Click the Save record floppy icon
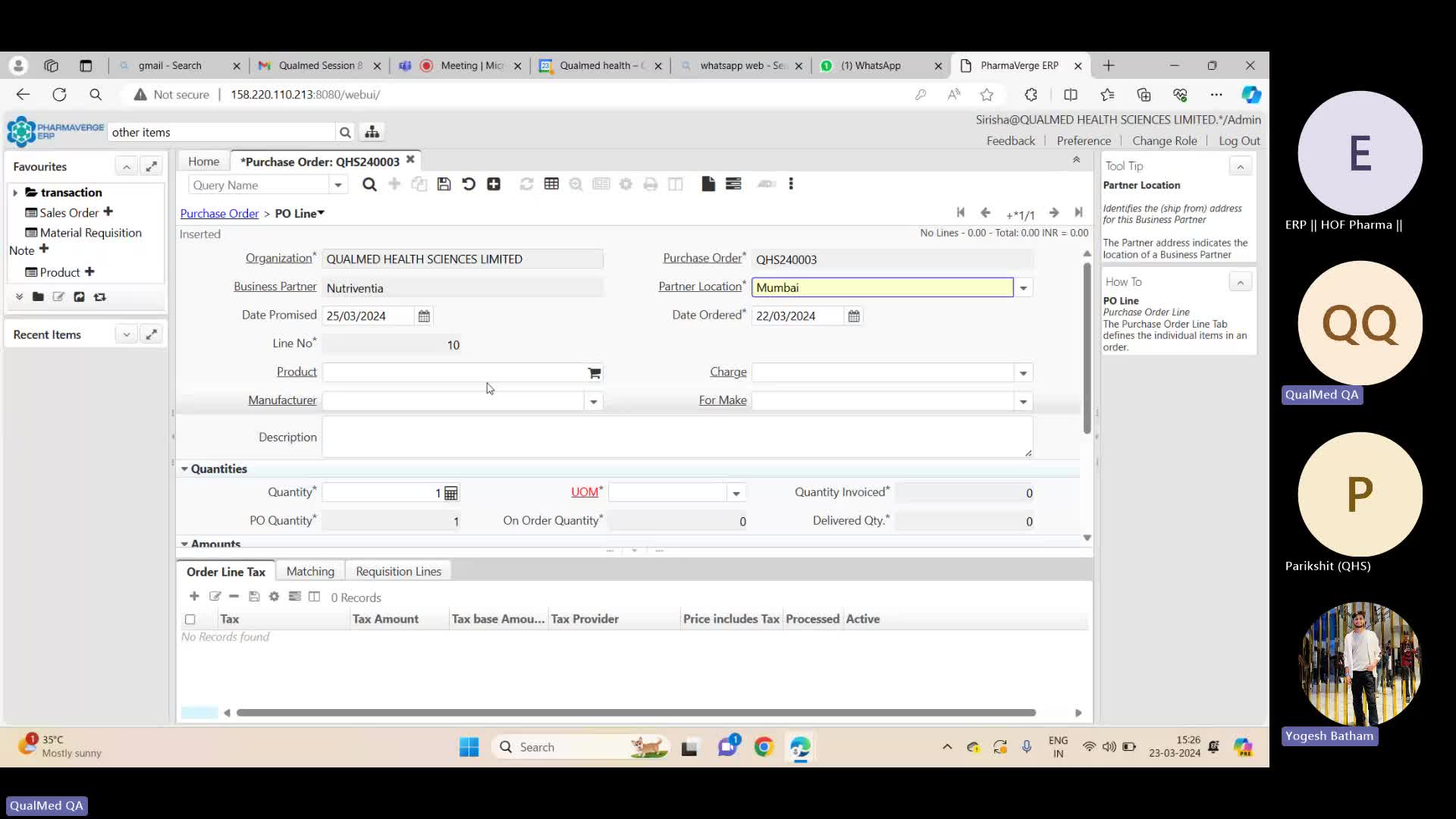The image size is (1456, 819). 444,184
